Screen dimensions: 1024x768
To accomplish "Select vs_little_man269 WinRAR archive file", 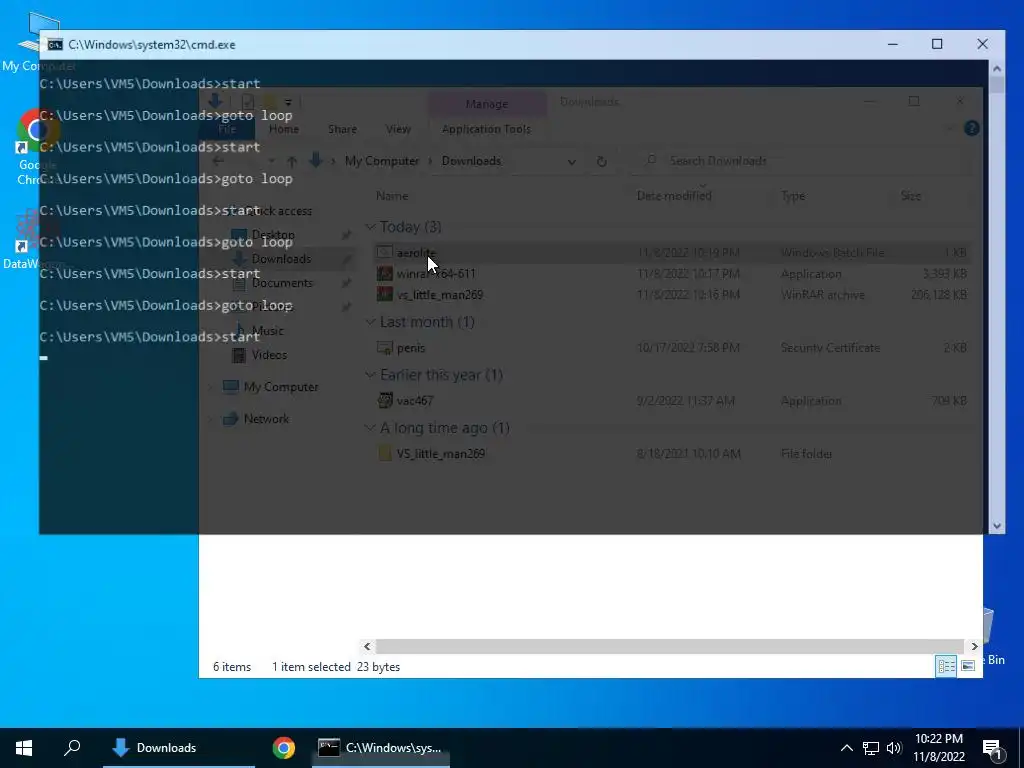I will [x=440, y=295].
